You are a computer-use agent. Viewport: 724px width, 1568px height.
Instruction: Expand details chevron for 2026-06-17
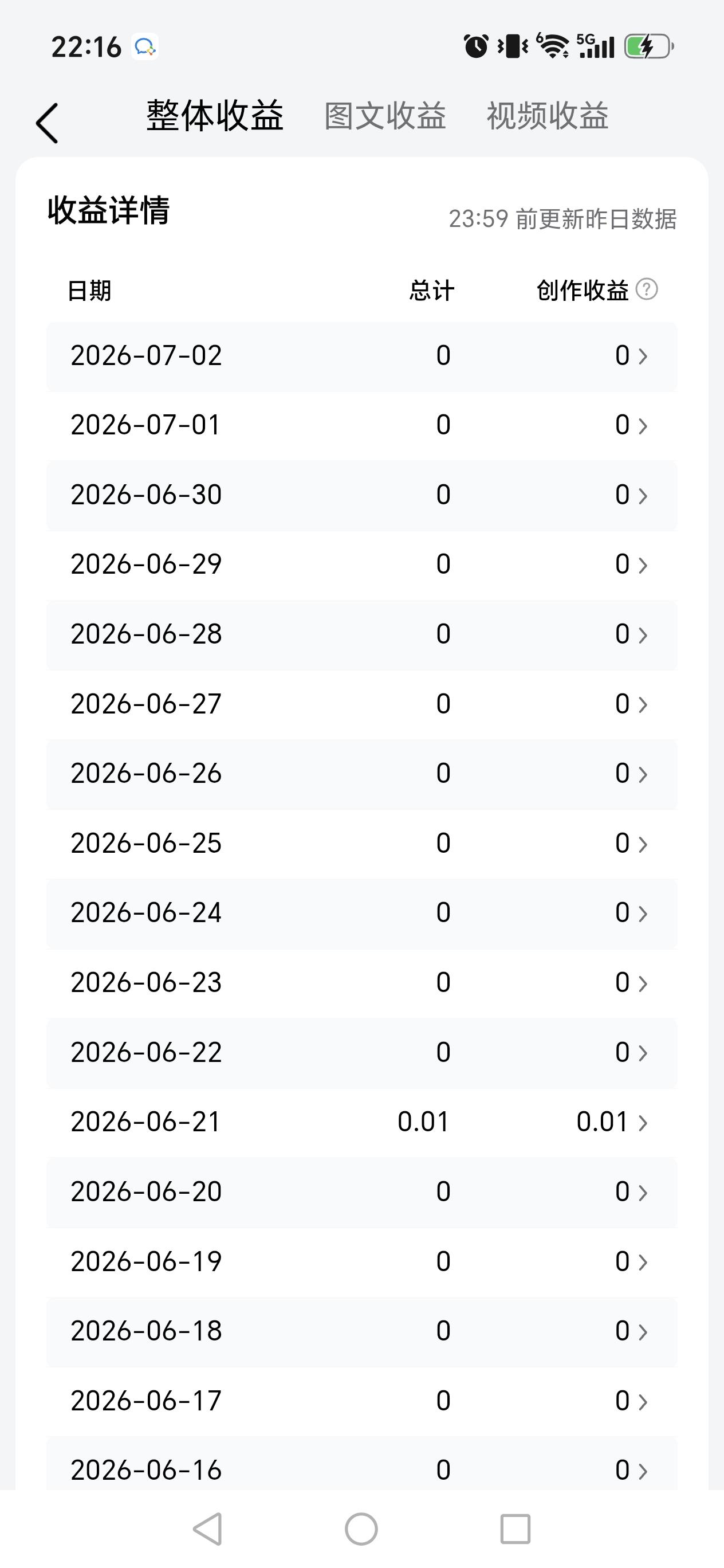point(643,1401)
